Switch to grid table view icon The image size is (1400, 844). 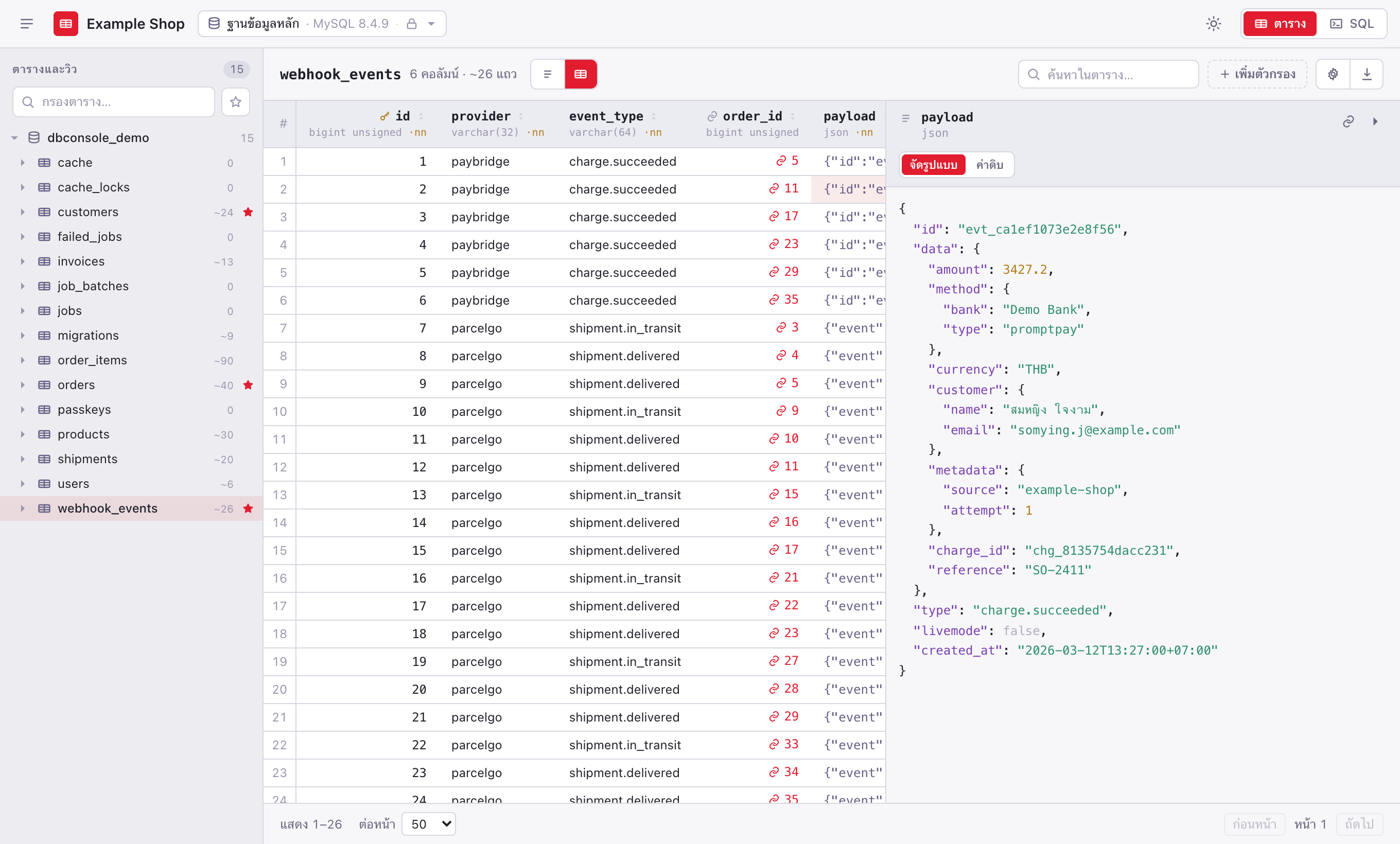(x=580, y=74)
